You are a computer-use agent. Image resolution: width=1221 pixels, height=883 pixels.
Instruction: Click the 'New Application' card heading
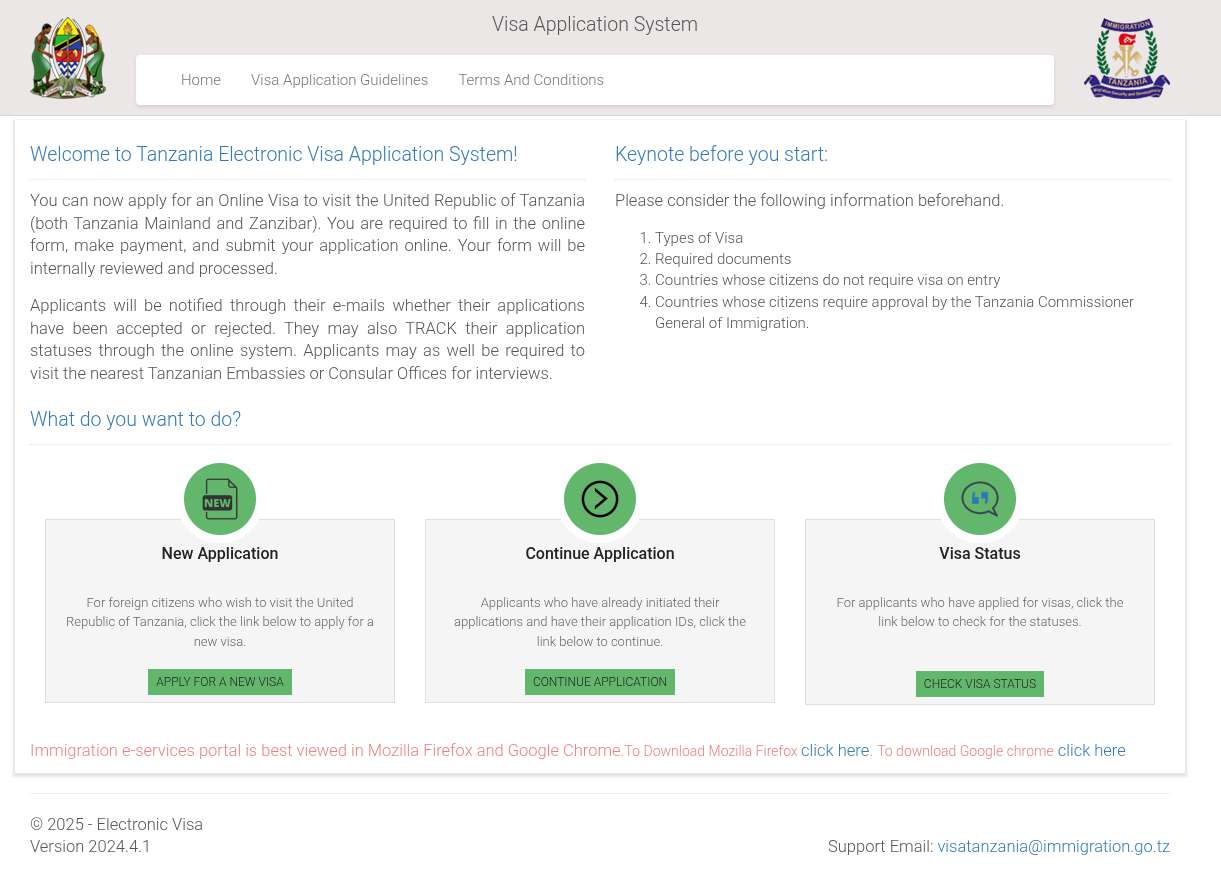pos(220,554)
